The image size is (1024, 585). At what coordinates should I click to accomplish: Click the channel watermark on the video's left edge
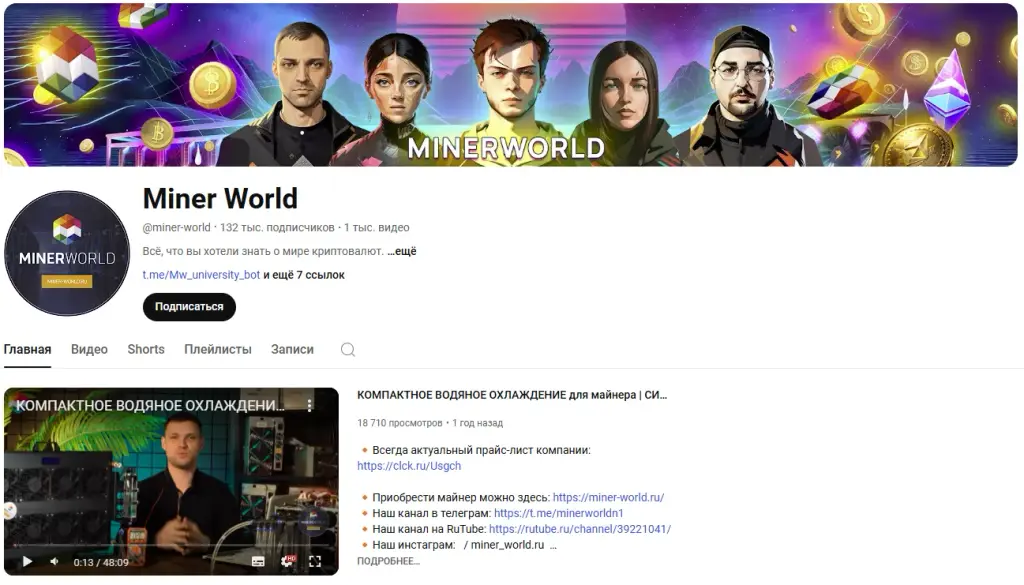point(9,511)
